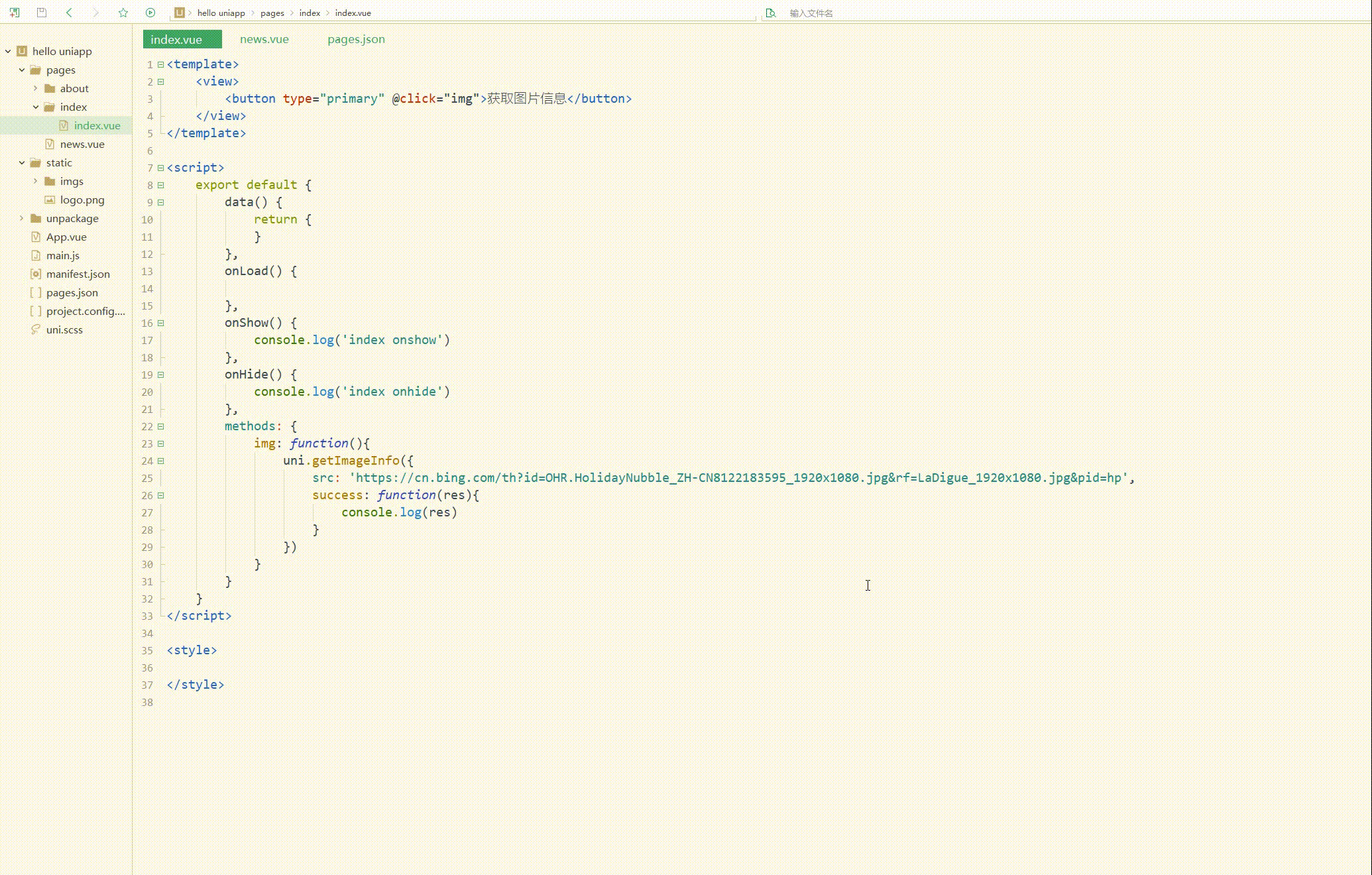
Task: Open logo.png in the project tree
Action: 82,200
